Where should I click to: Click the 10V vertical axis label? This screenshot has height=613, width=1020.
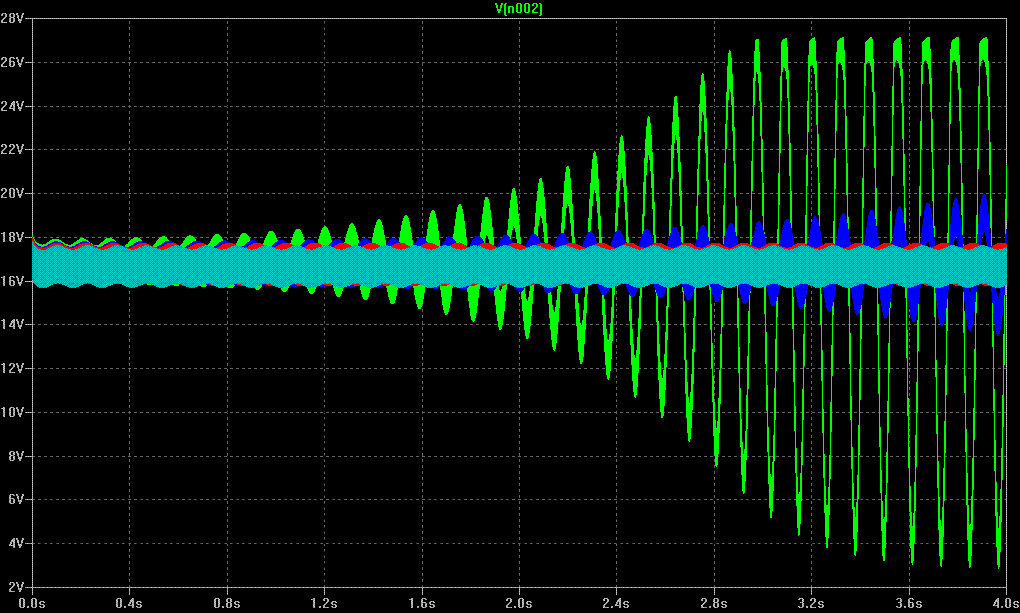coord(12,412)
